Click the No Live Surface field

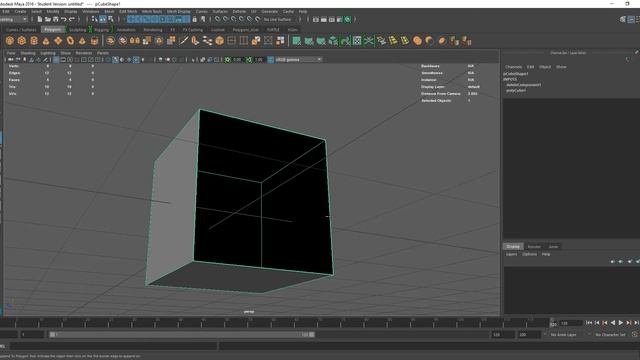click(x=278, y=19)
